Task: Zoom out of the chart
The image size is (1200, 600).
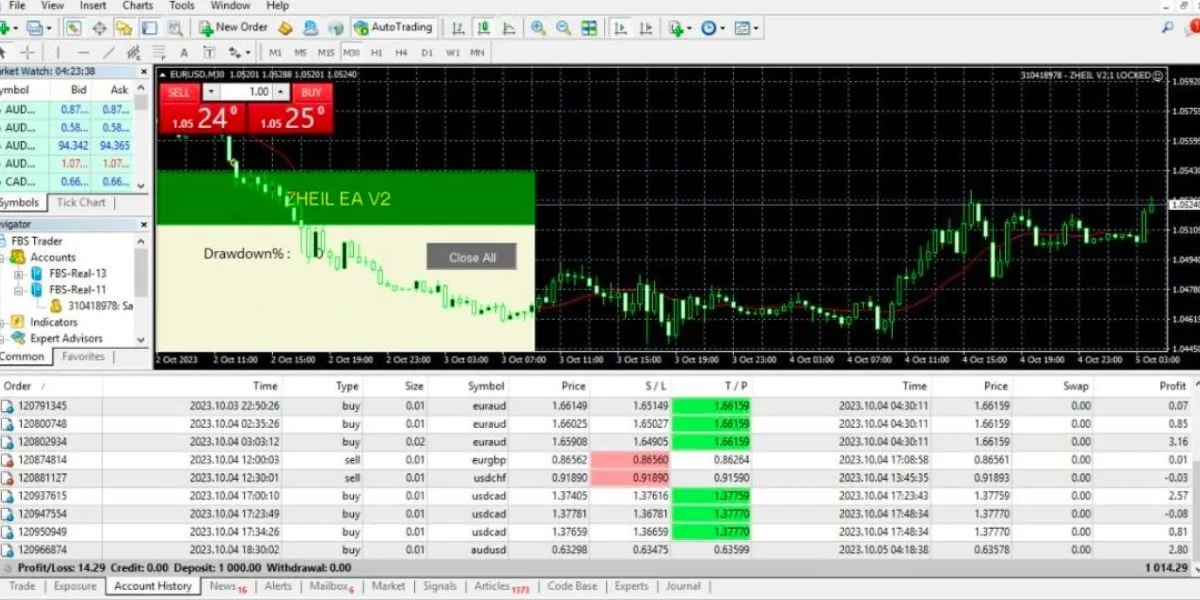Action: pos(563,28)
